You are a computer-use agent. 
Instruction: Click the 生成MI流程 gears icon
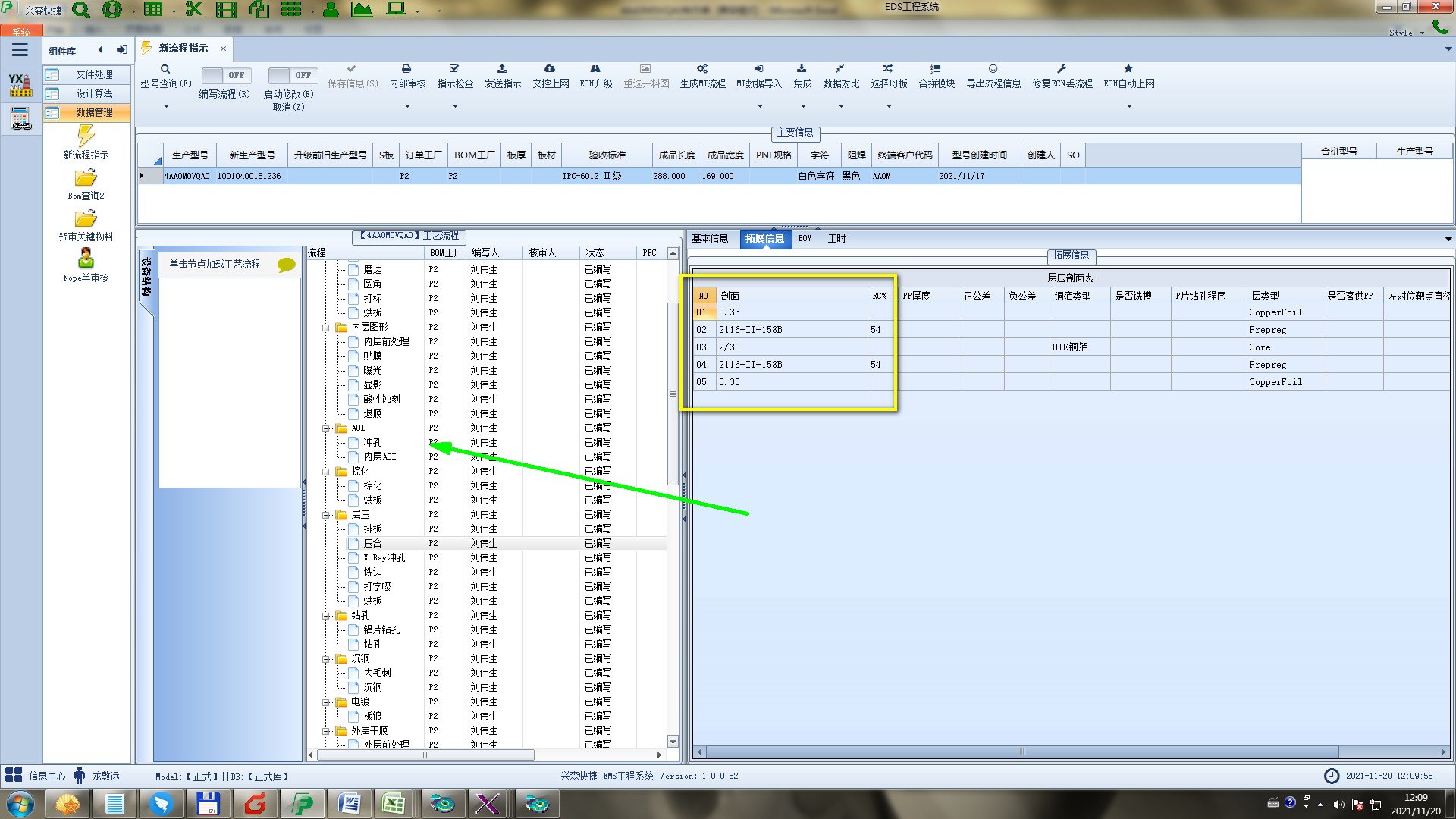pos(702,69)
